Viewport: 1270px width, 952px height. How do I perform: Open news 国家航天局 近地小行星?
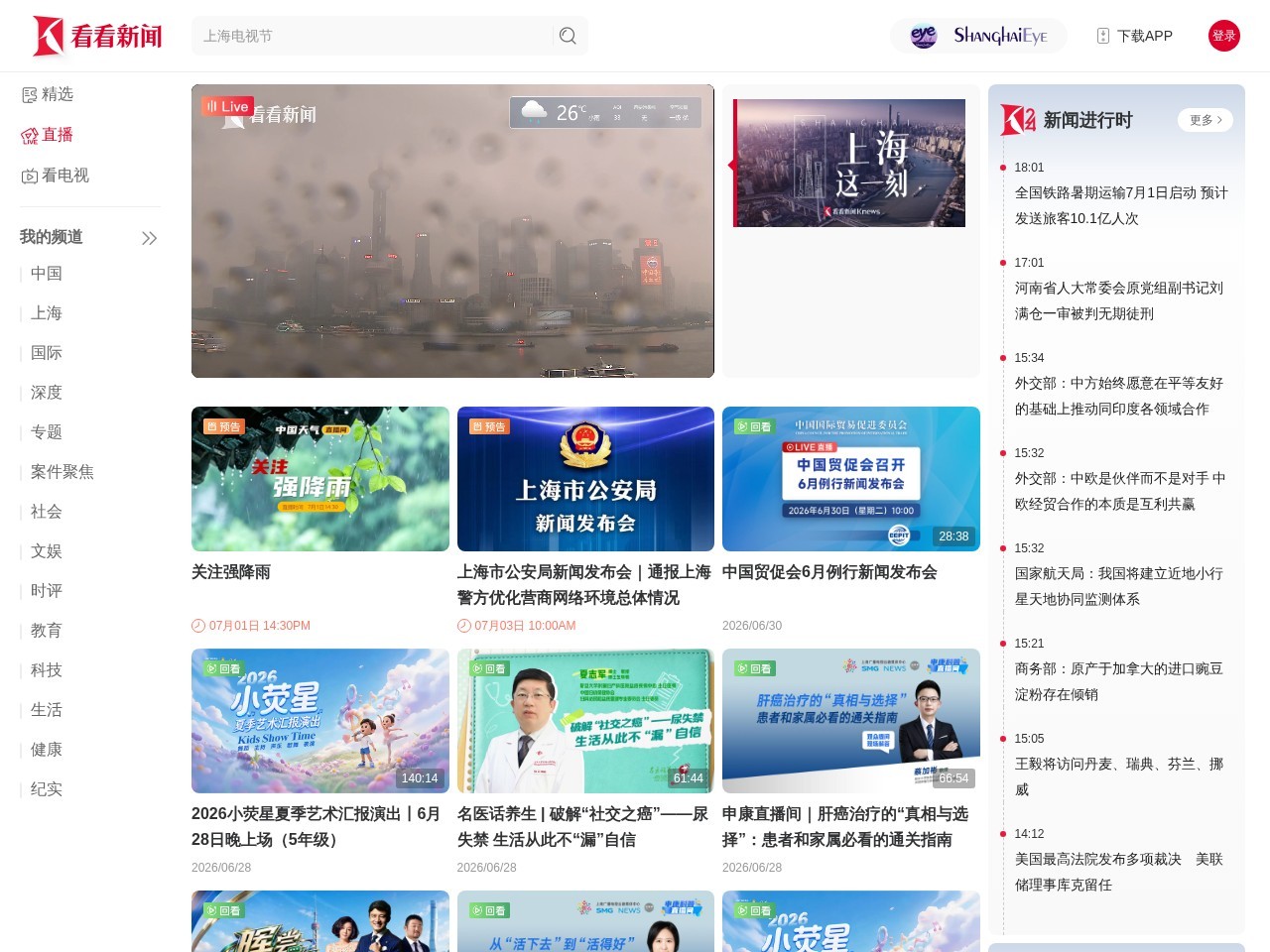pyautogui.click(x=1119, y=586)
